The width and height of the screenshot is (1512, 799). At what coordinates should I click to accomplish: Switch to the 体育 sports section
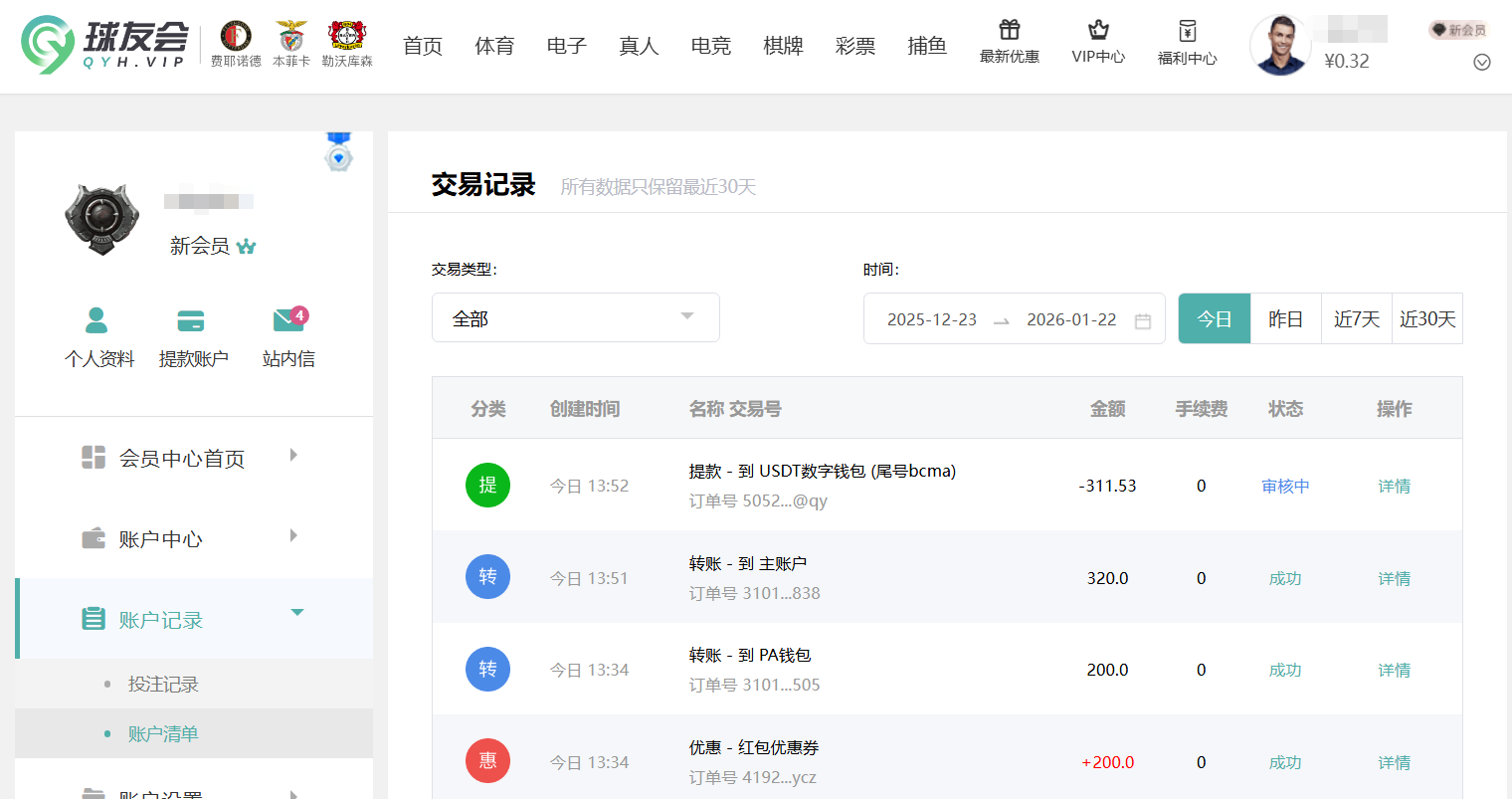coord(494,45)
